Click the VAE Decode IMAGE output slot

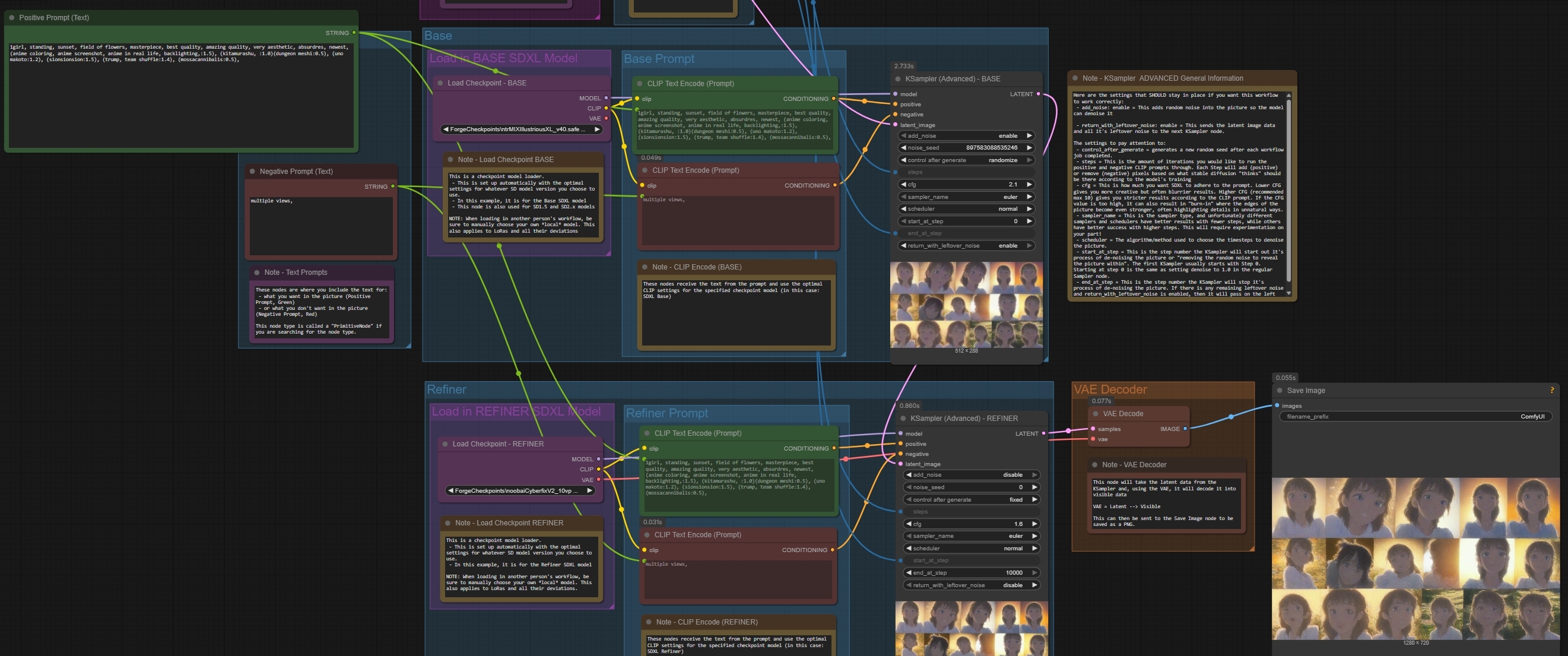tap(1185, 429)
